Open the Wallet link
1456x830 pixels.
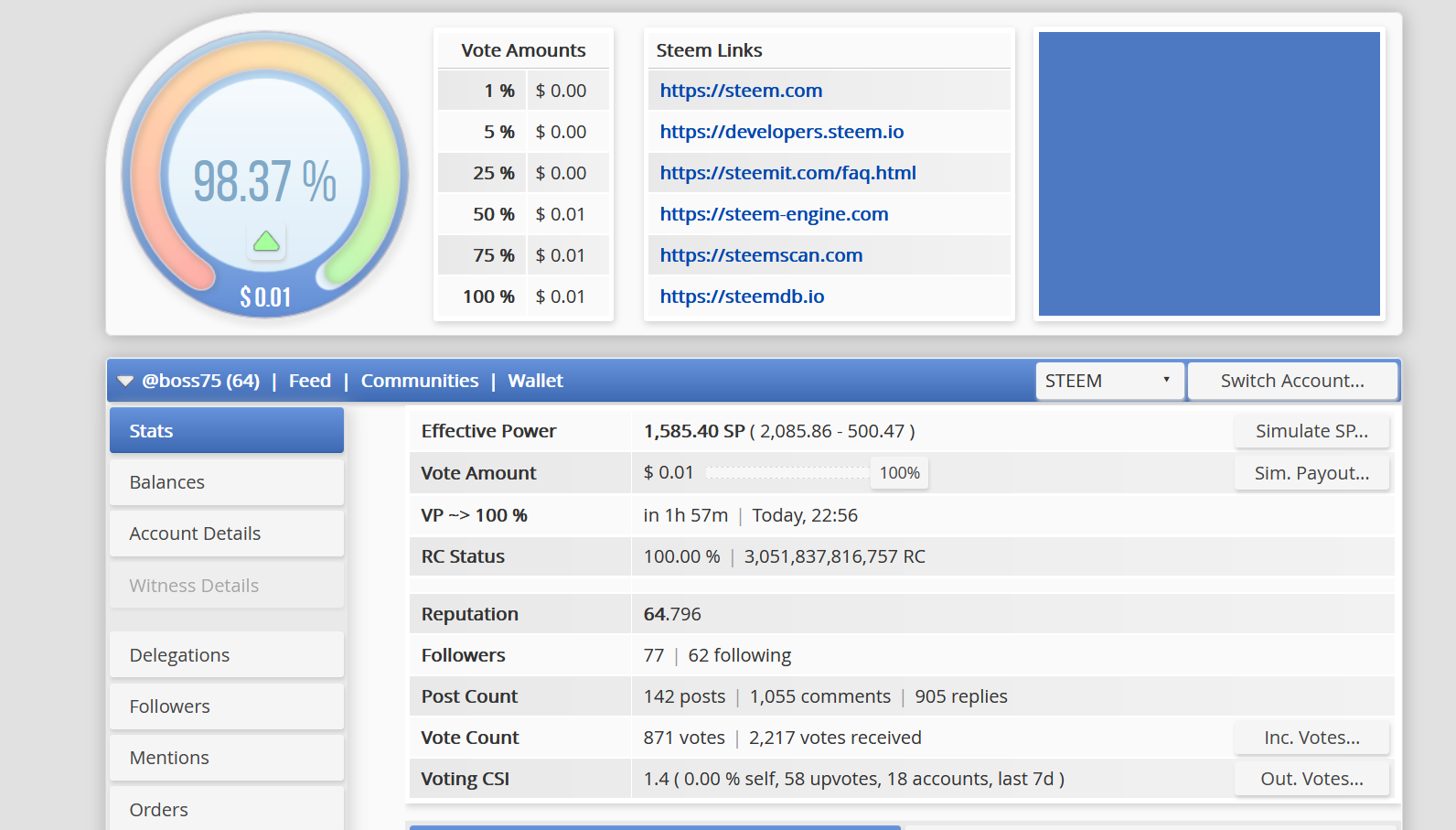[535, 381]
